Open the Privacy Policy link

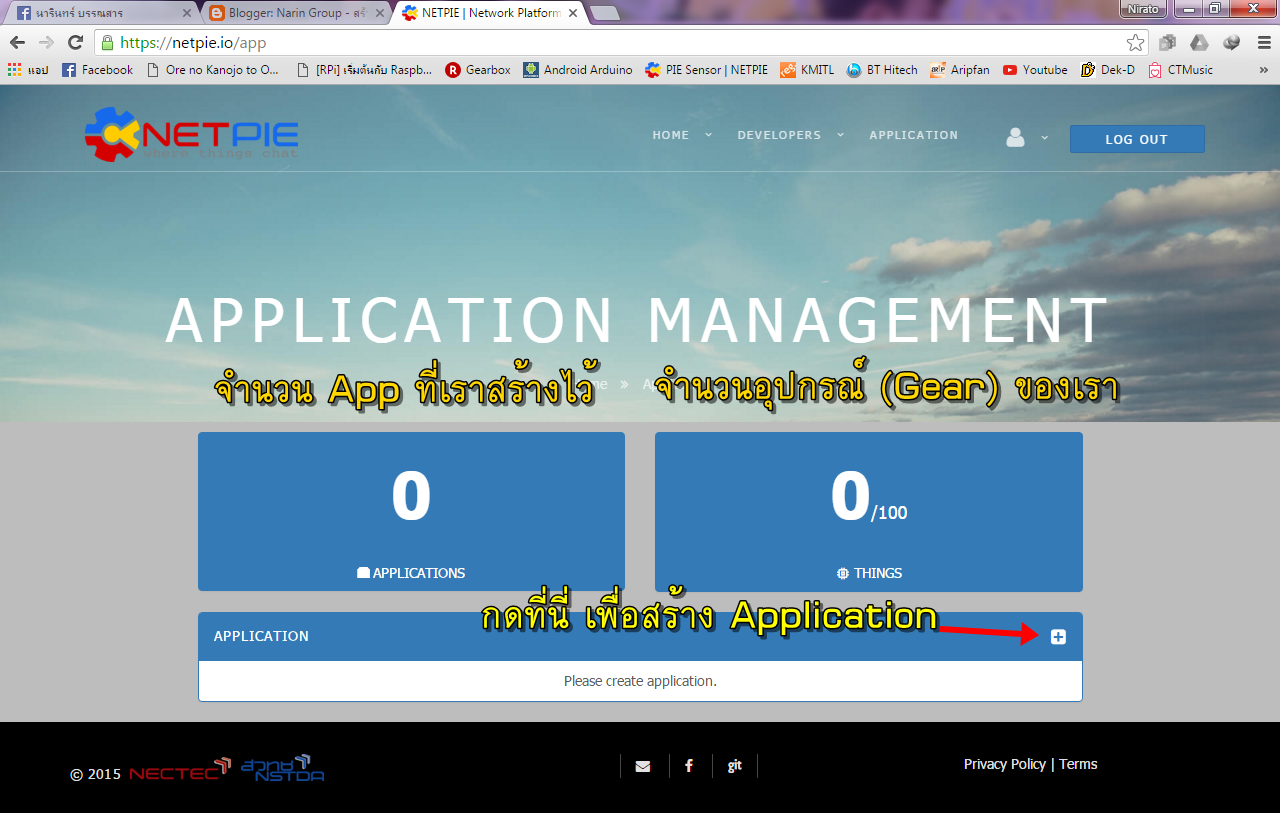point(1005,764)
